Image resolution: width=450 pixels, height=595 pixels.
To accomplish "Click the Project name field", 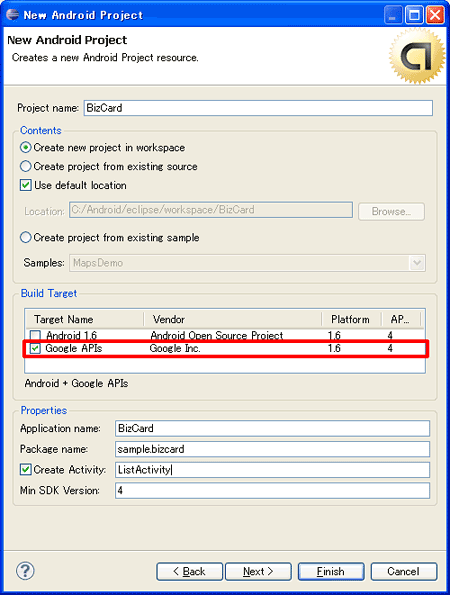I will click(258, 108).
